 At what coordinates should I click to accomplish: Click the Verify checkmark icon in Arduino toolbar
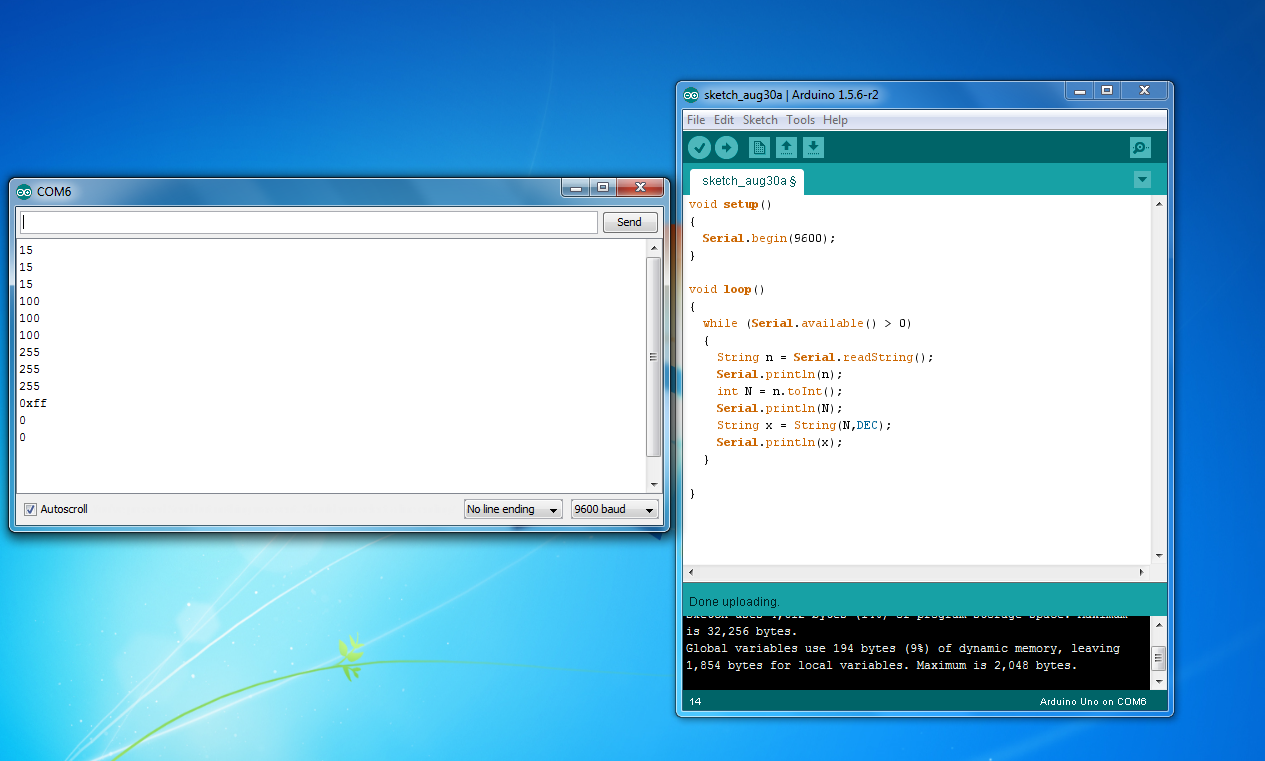click(699, 148)
